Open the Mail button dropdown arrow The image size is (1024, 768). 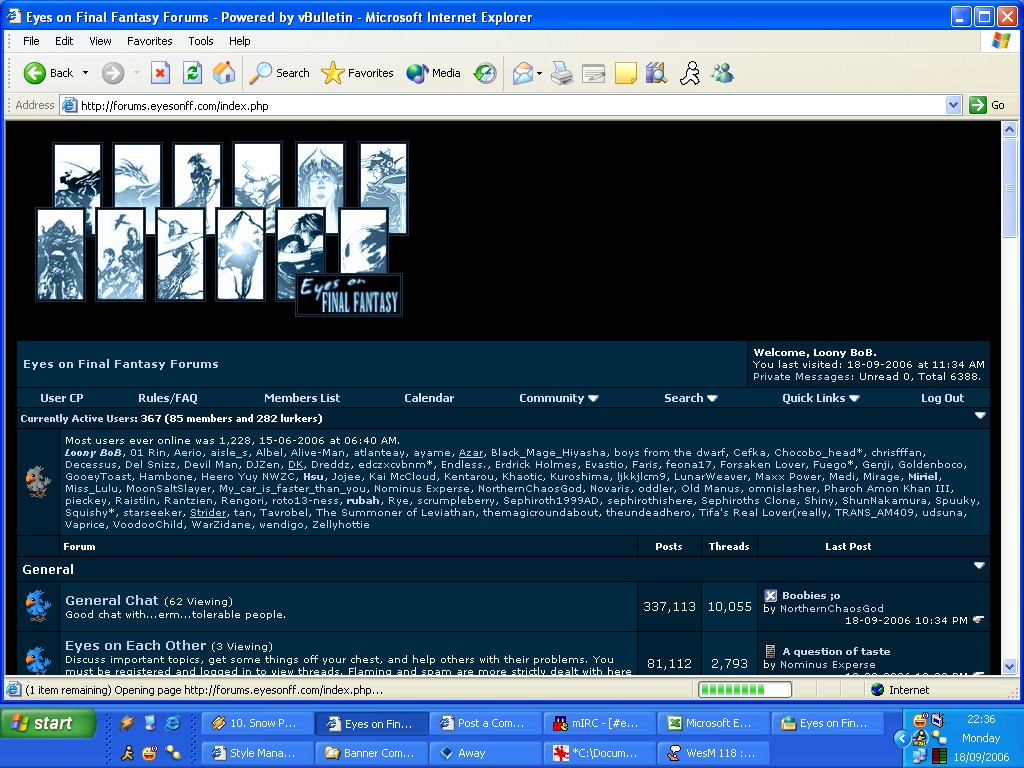(x=539, y=73)
